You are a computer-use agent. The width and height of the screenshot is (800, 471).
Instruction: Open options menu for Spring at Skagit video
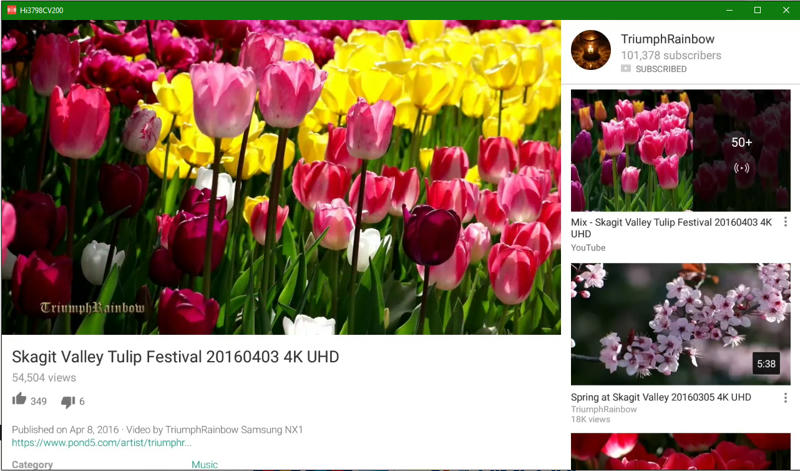click(x=785, y=397)
